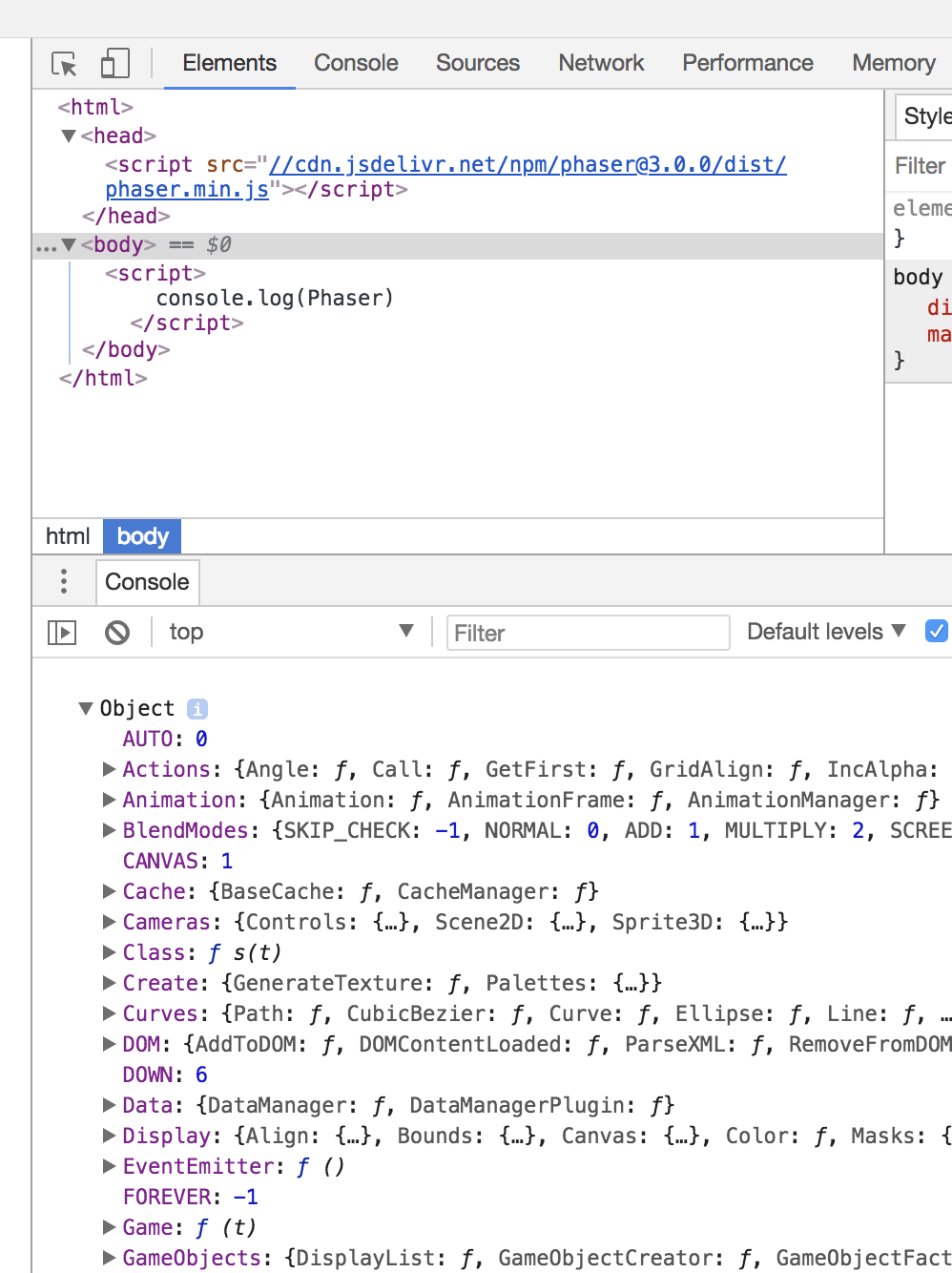Expand the Curves property
This screenshot has height=1273, width=952.
(110, 1013)
